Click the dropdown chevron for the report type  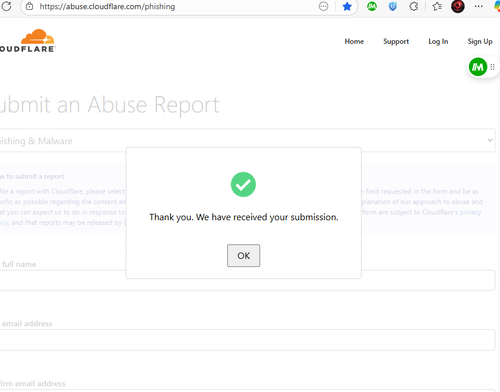click(x=490, y=140)
